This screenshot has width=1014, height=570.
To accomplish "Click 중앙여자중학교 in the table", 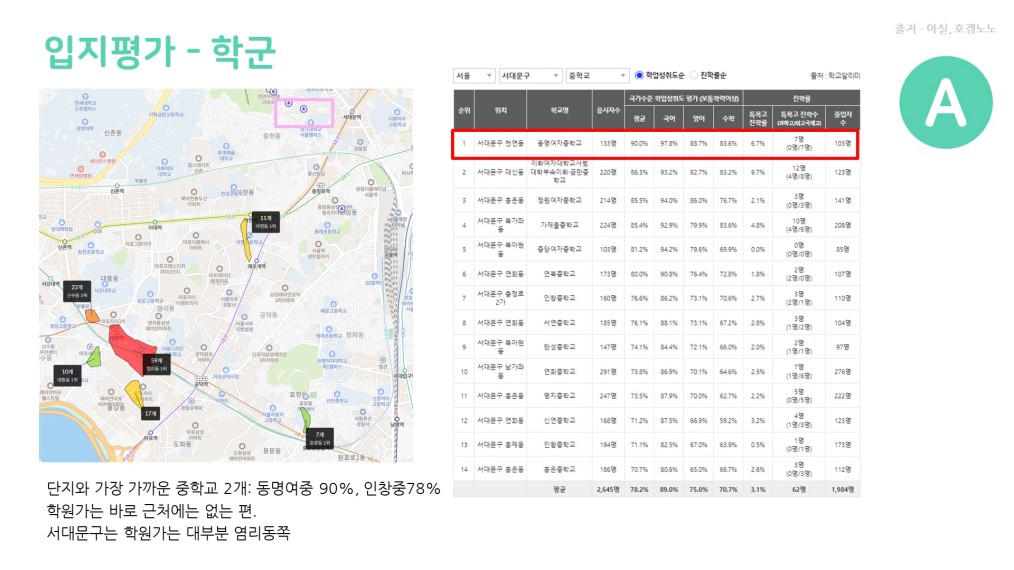I will (x=559, y=249).
